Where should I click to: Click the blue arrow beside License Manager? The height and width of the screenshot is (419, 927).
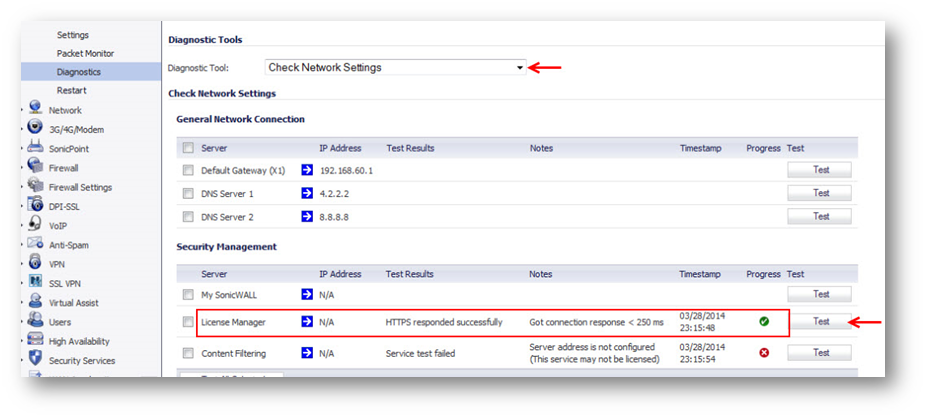coord(307,322)
